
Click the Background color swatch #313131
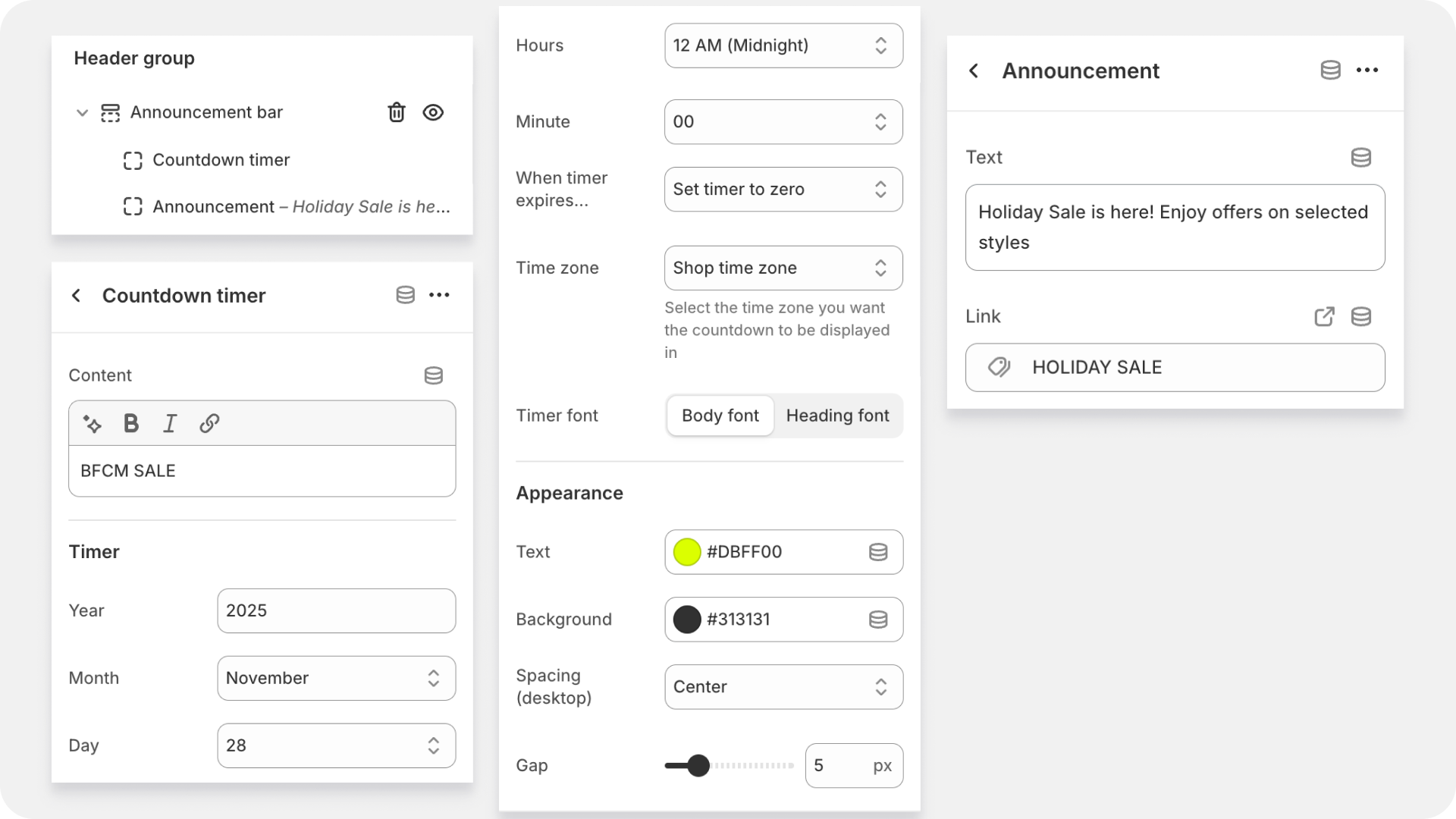coord(687,620)
